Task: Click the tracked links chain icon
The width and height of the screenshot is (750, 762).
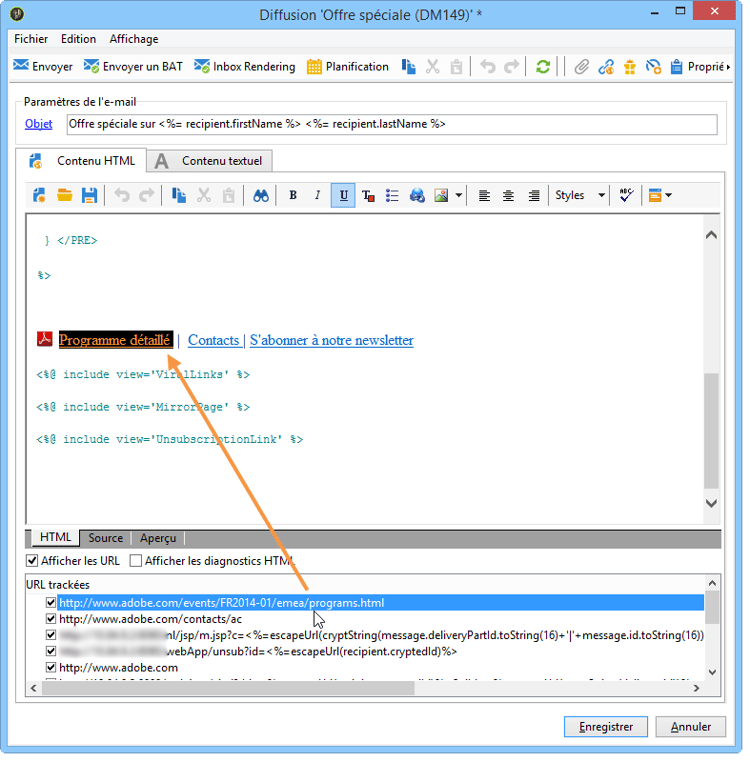Action: [606, 67]
